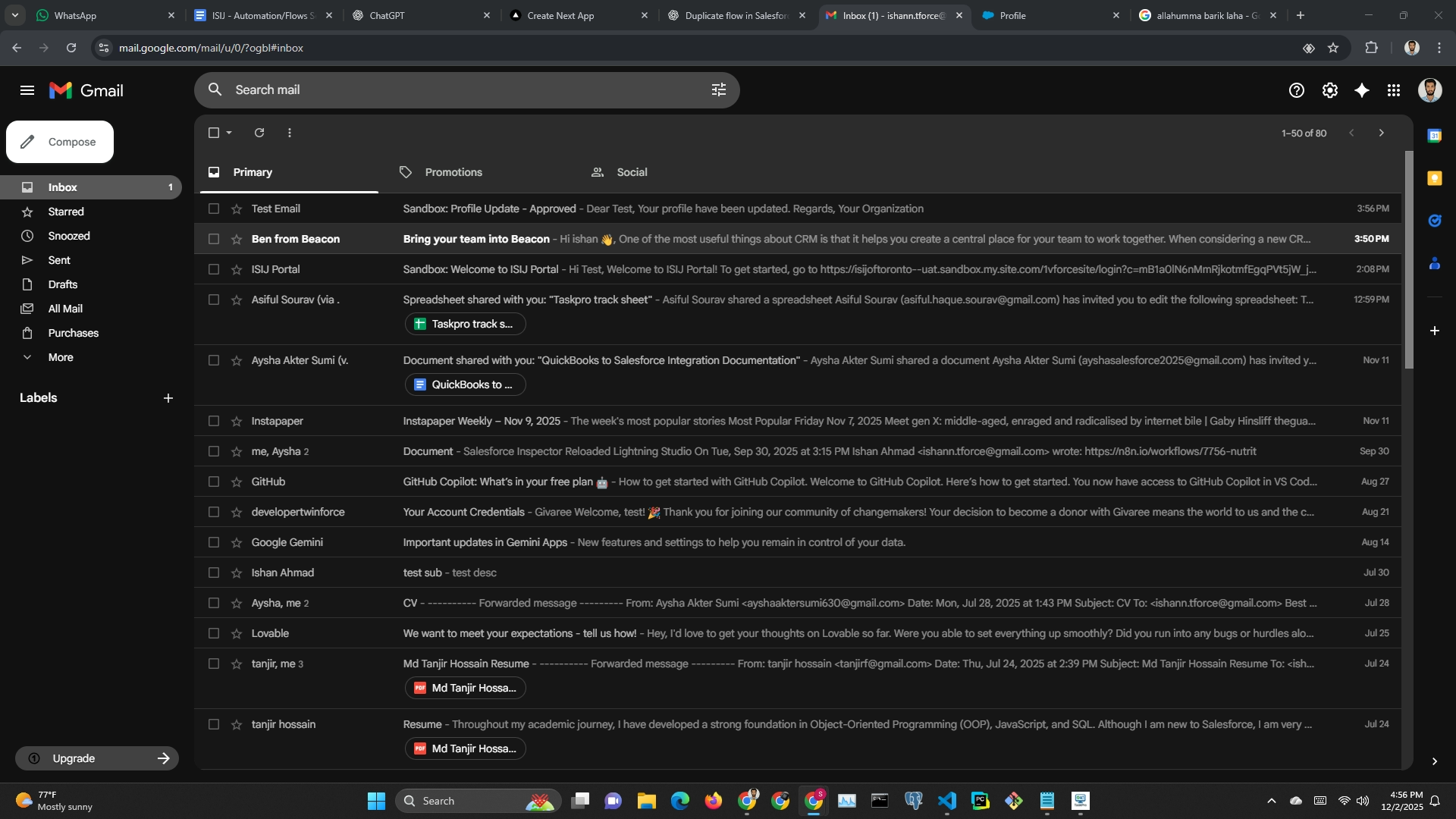Open Google Keep side panel icon
The image size is (1456, 819).
[1434, 178]
